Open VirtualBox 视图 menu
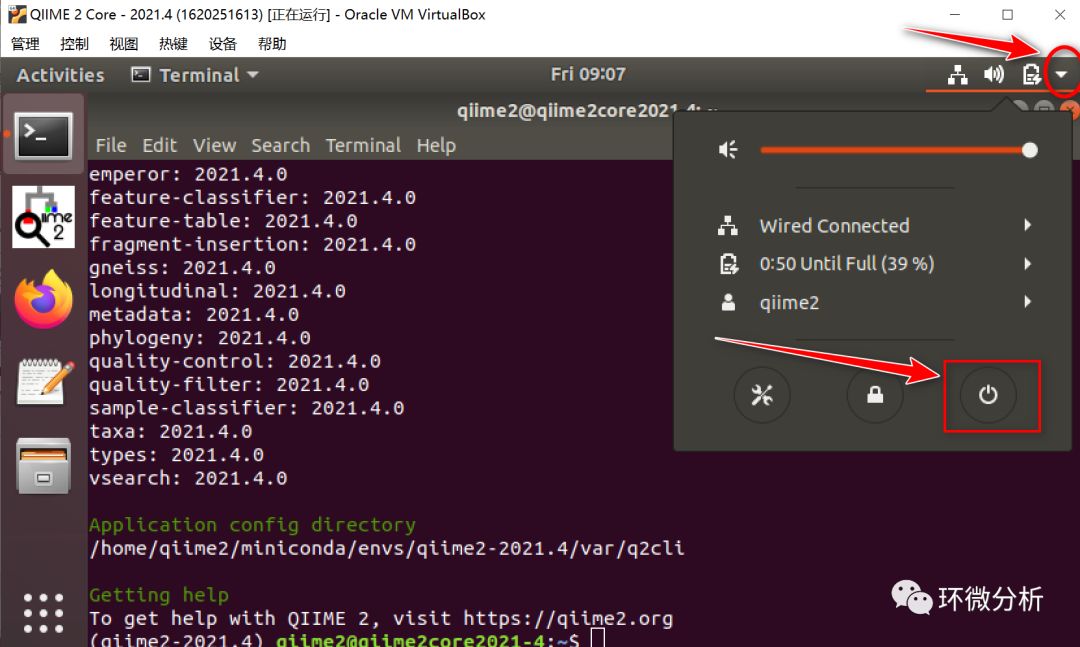 click(x=124, y=44)
